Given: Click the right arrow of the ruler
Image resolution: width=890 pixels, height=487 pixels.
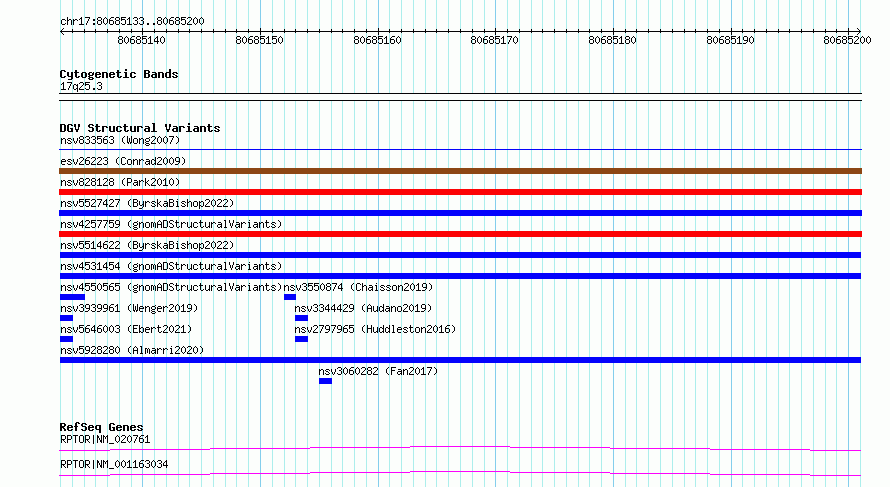Looking at the screenshot, I should coord(858,32).
